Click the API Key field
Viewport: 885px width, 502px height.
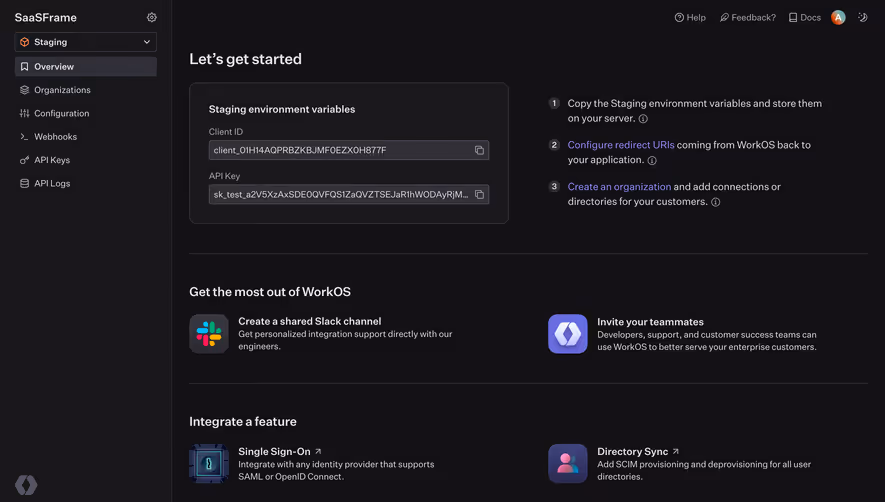(348, 194)
